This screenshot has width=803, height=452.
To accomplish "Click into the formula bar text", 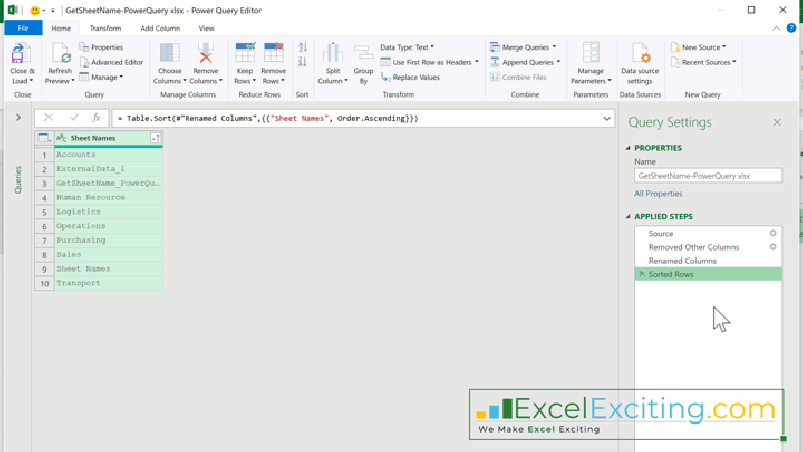I will [358, 118].
